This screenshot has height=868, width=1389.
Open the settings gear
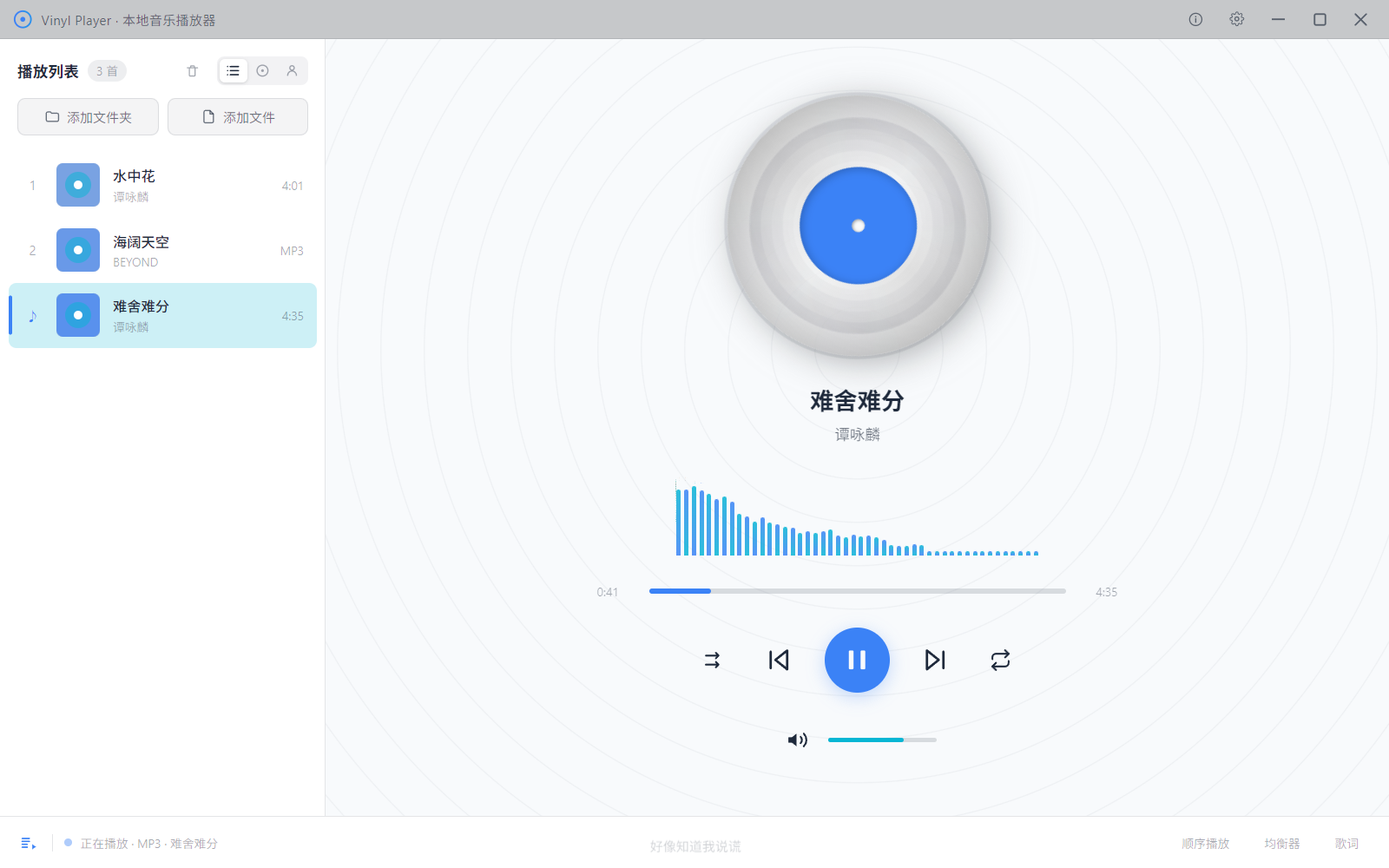point(1237,19)
